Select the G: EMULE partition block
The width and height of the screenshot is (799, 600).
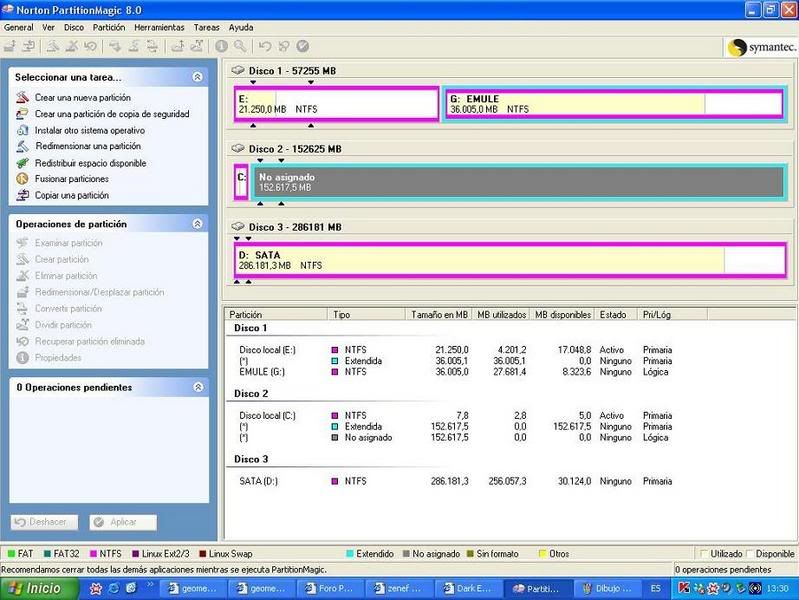pyautogui.click(x=615, y=104)
